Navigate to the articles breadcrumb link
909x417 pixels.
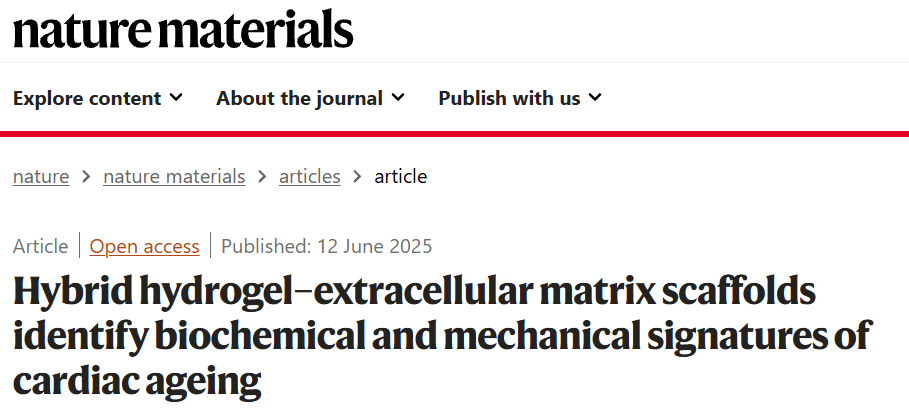(x=309, y=177)
